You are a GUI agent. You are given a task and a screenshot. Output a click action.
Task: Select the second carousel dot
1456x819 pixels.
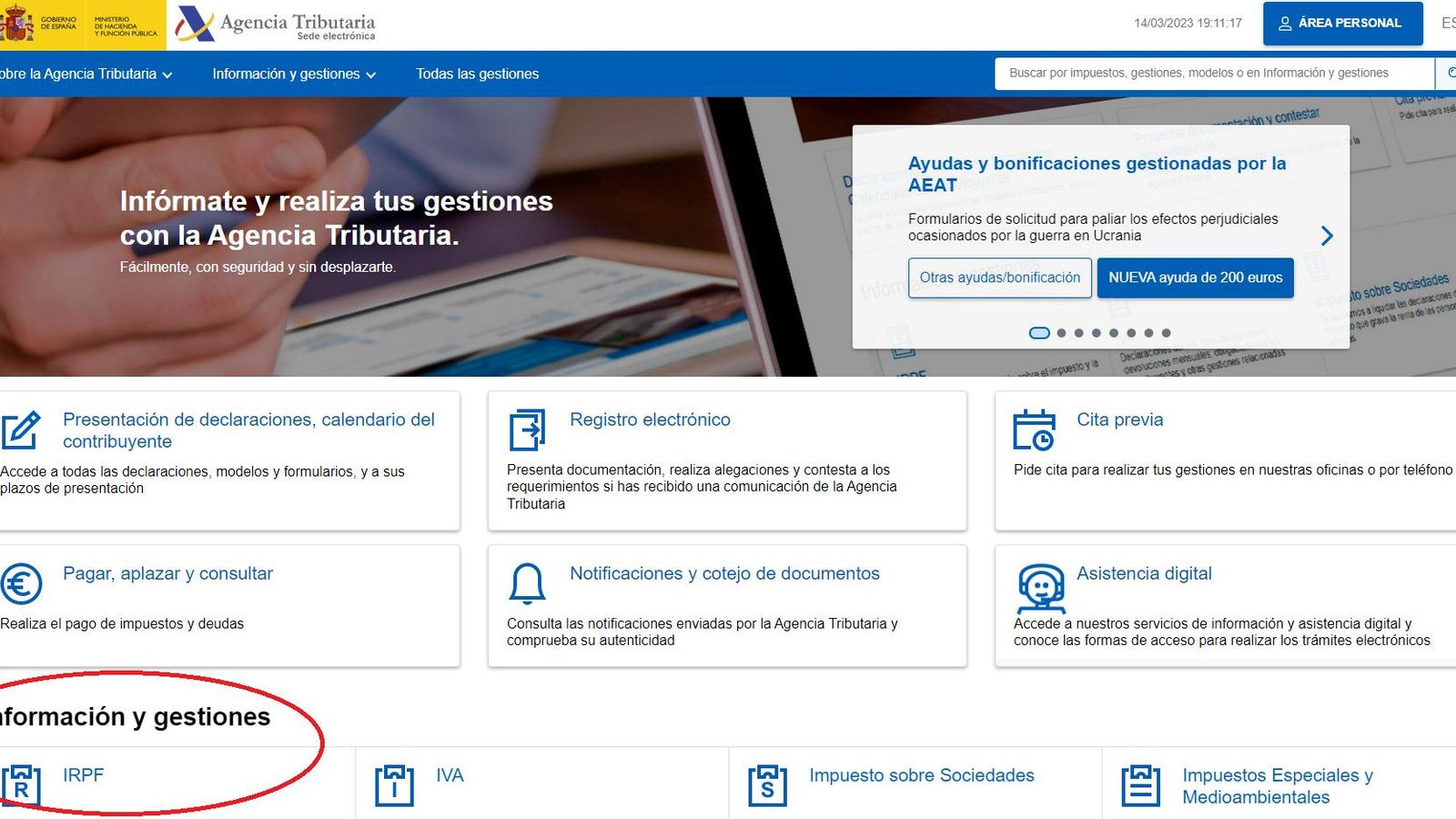[x=1061, y=333]
